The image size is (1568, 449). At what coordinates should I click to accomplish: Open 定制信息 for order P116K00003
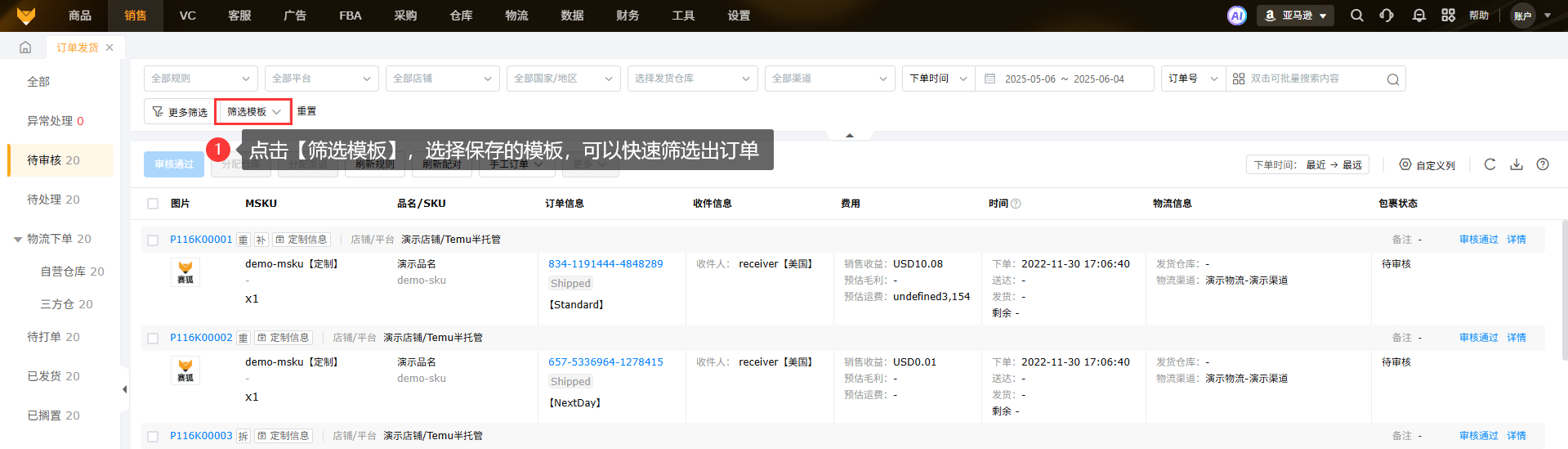284,436
